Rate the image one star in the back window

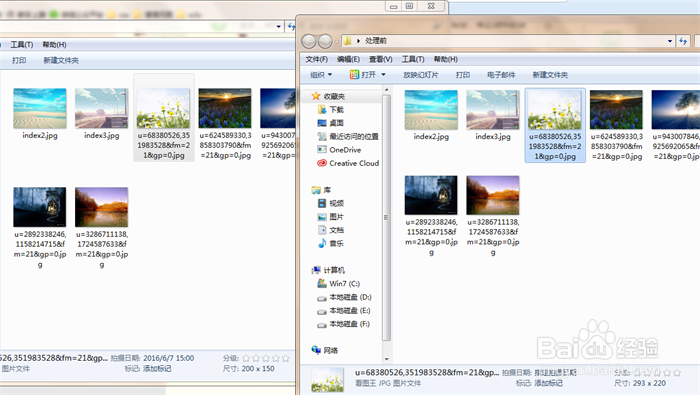[x=246, y=358]
